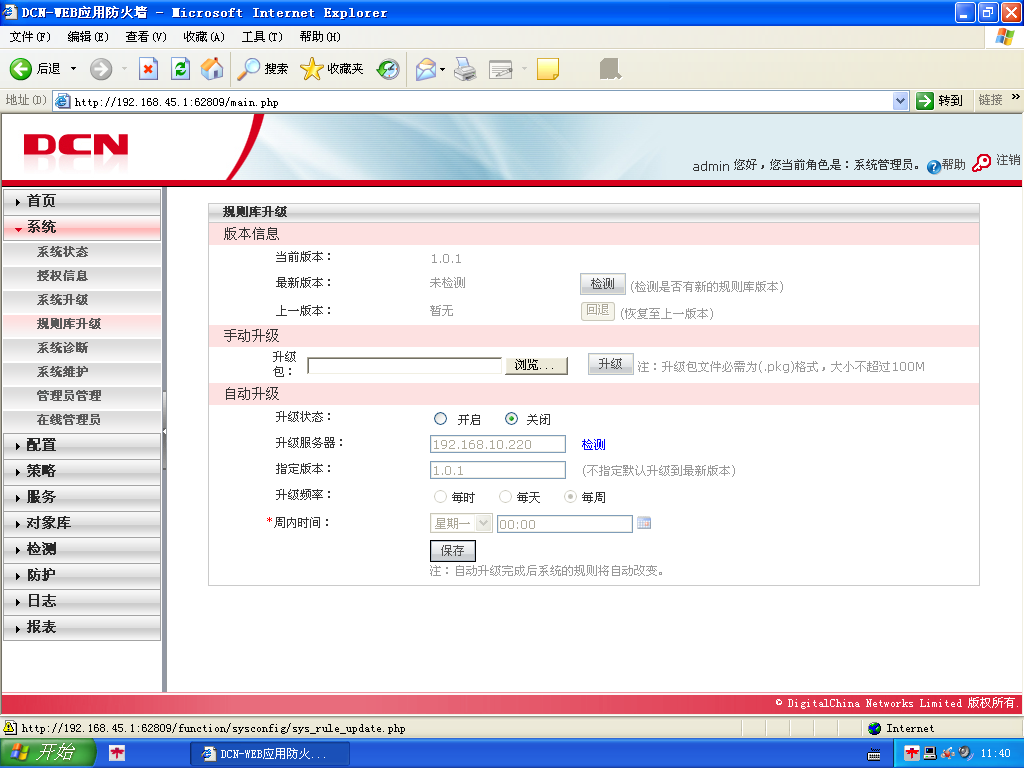Click the IE Forward arrow button
Image resolution: width=1024 pixels, height=768 pixels.
pyautogui.click(x=101, y=69)
